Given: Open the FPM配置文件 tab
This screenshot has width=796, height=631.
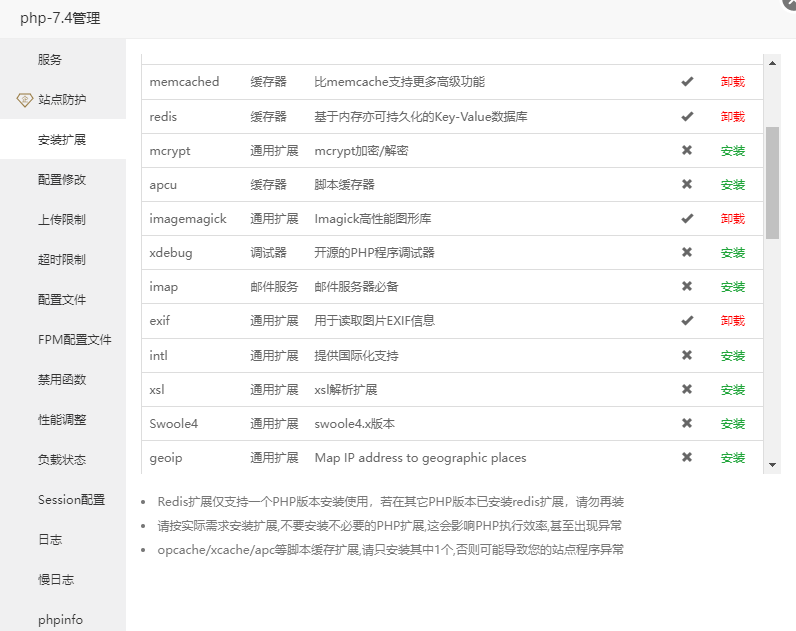Looking at the screenshot, I should click(x=63, y=340).
